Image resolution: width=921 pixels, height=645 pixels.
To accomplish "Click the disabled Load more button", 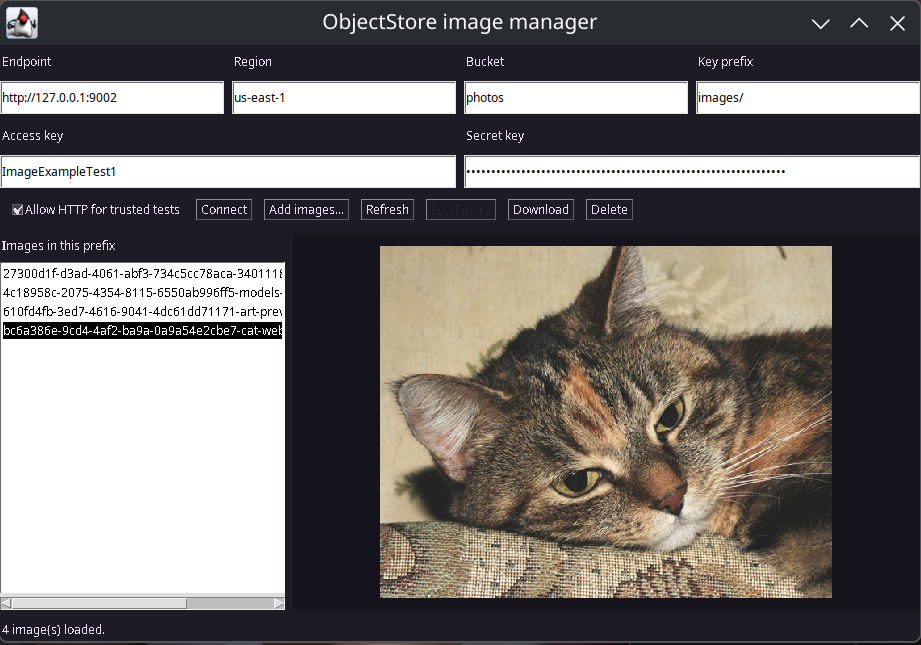I will click(460, 210).
